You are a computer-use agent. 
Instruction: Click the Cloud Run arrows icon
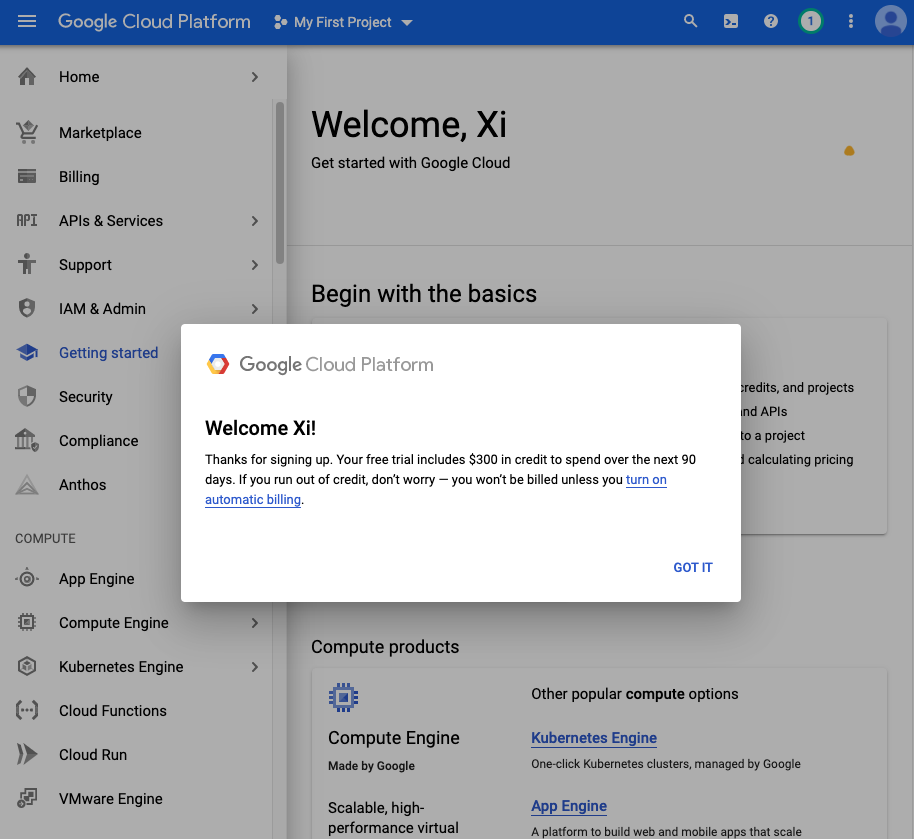coord(27,754)
